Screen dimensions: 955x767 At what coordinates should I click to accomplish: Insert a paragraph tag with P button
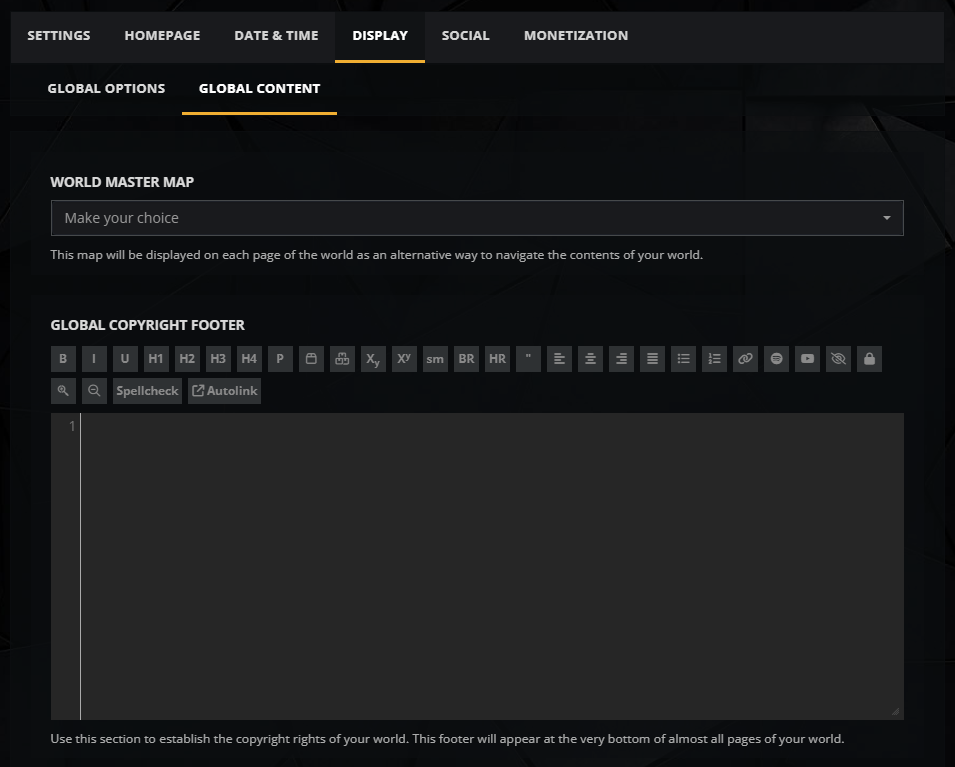pos(280,359)
